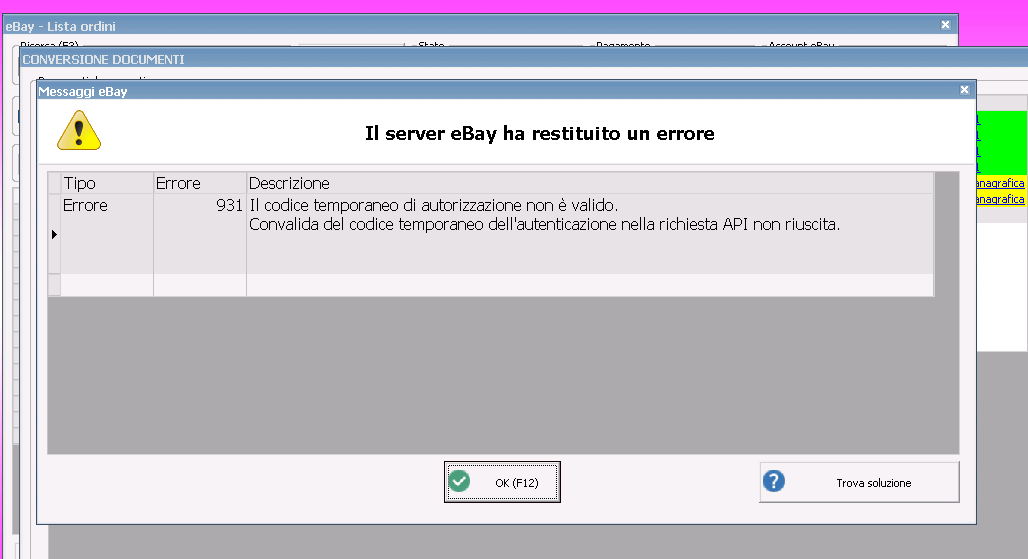The width and height of the screenshot is (1028, 559).
Task: Select the Errore column header
Action: (x=200, y=183)
